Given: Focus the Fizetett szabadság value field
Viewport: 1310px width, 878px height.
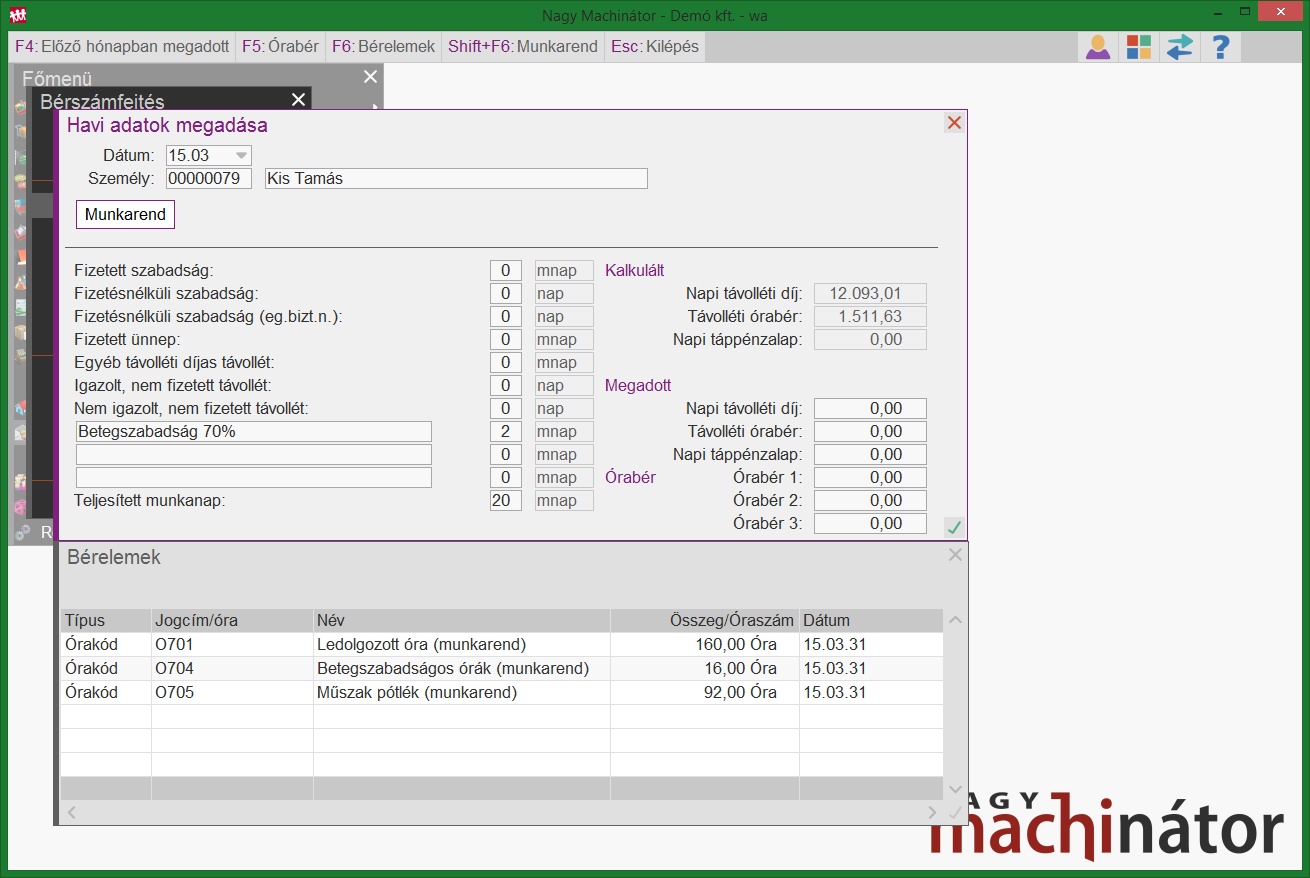Looking at the screenshot, I should (x=506, y=270).
